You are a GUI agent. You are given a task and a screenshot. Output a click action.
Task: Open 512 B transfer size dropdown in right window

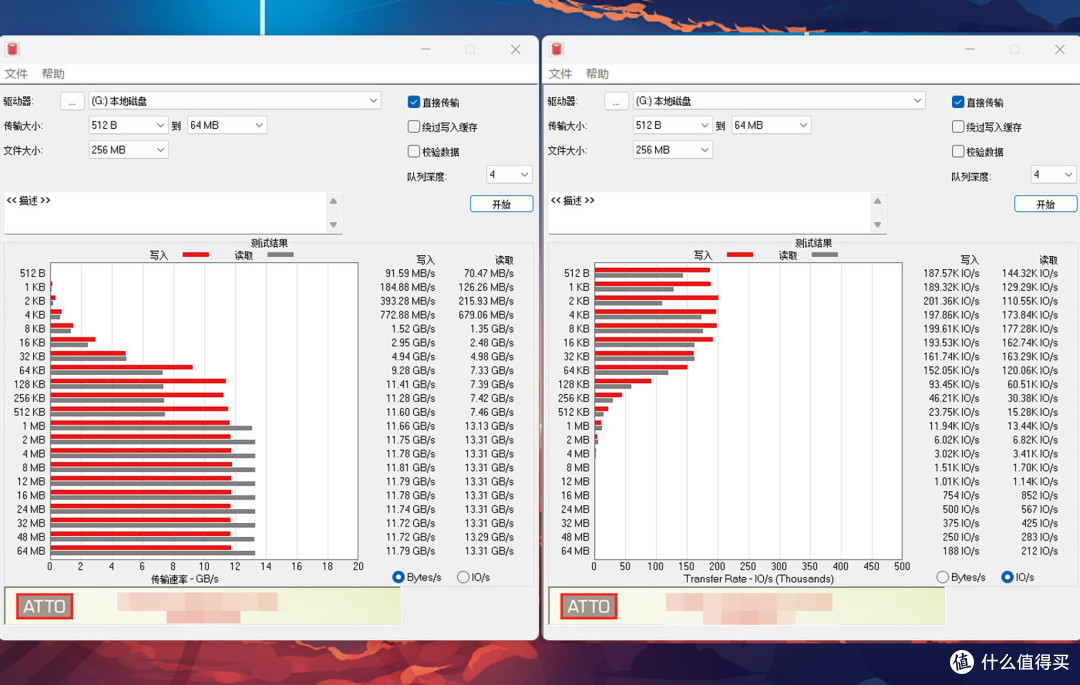click(x=672, y=125)
